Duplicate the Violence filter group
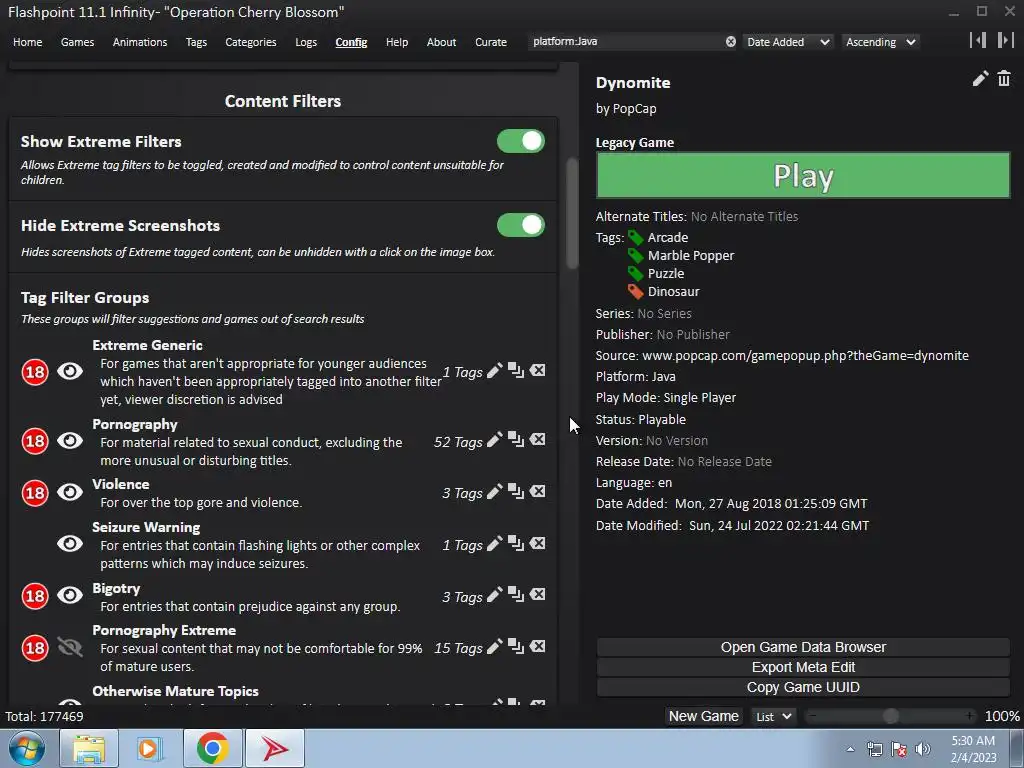 (516, 491)
